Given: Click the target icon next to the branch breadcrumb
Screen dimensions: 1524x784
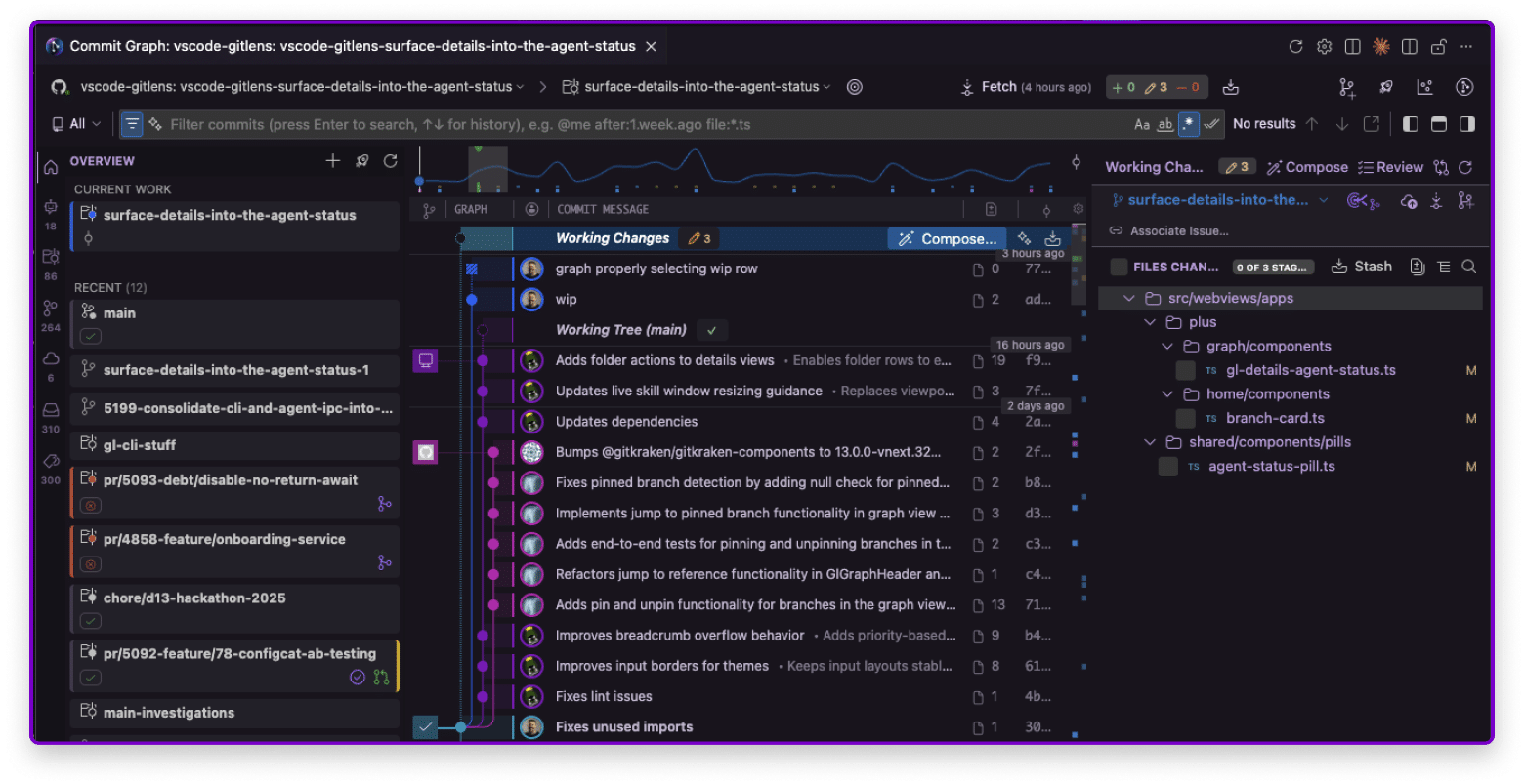Looking at the screenshot, I should point(854,87).
